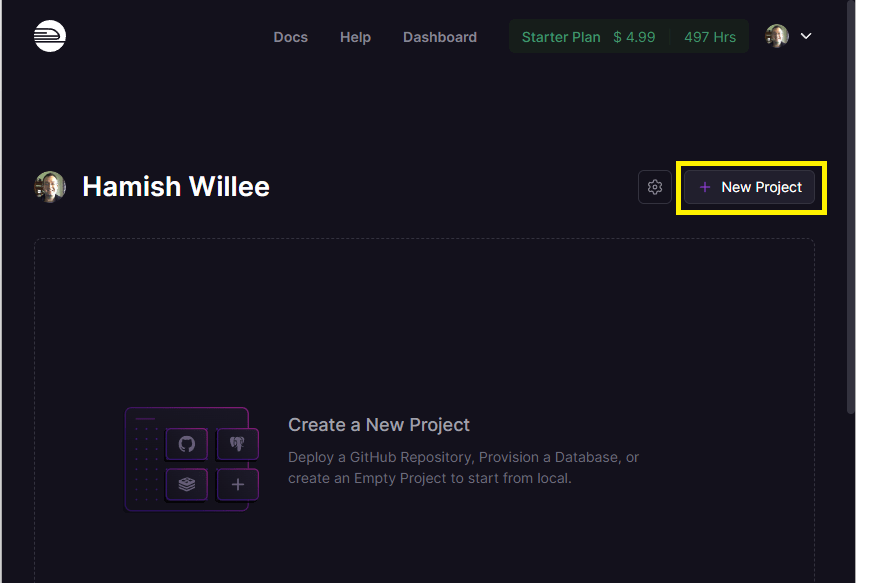This screenshot has width=877, height=583.
Task: Click the Hamish Willee workspace name
Action: [x=176, y=186]
